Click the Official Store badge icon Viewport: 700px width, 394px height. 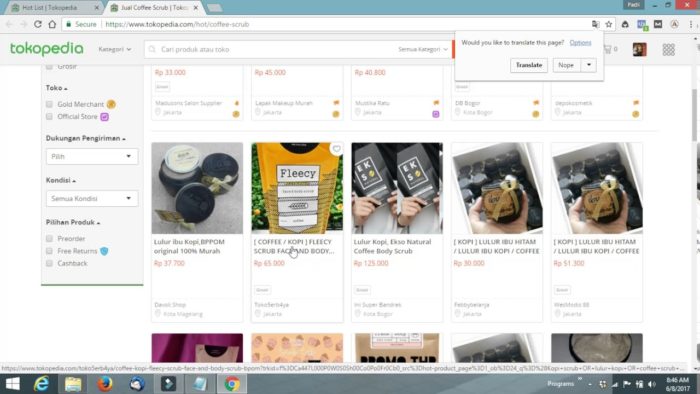[104, 117]
